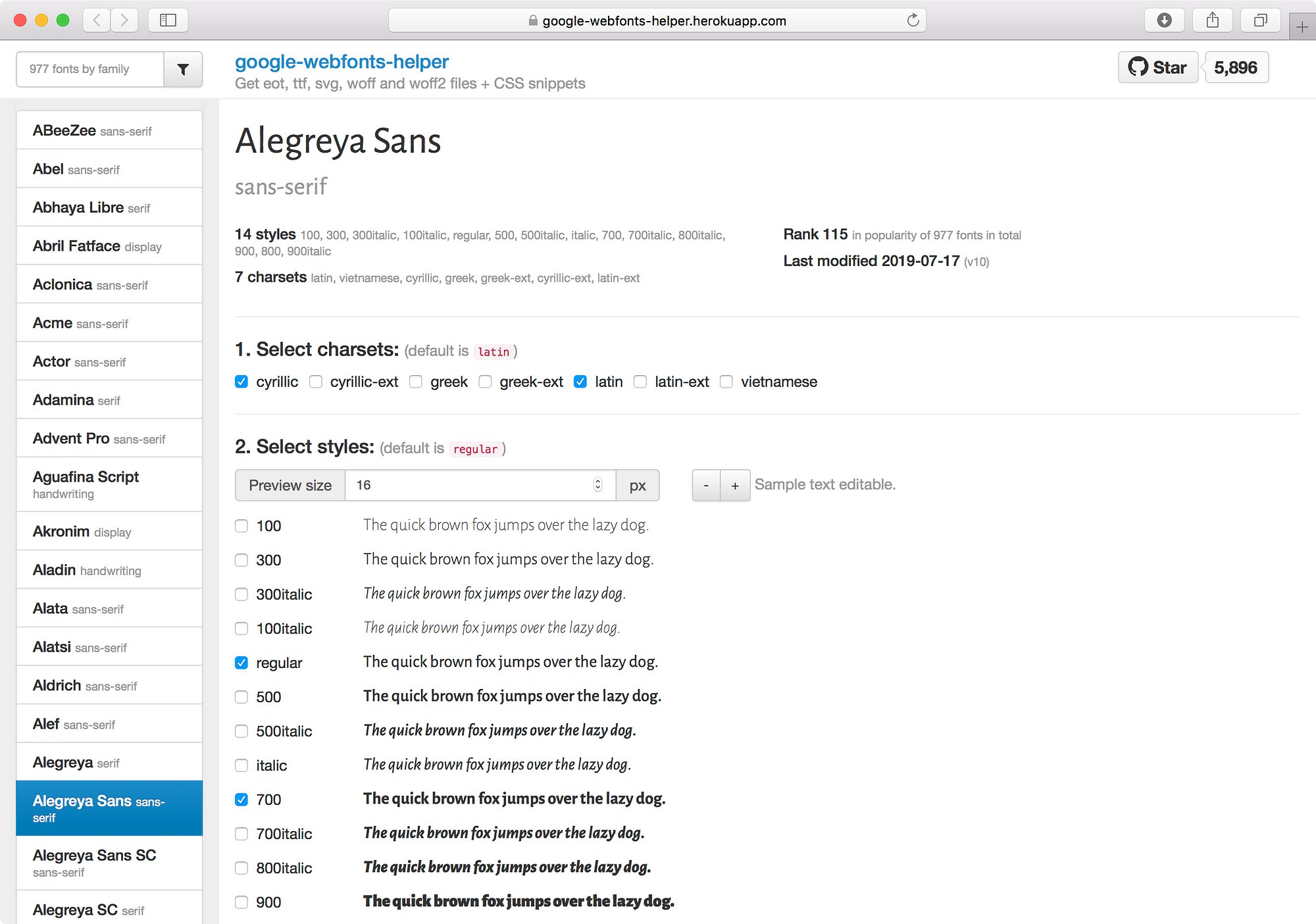Open the Safari downloads icon
This screenshot has height=924, width=1316.
(x=1164, y=20)
